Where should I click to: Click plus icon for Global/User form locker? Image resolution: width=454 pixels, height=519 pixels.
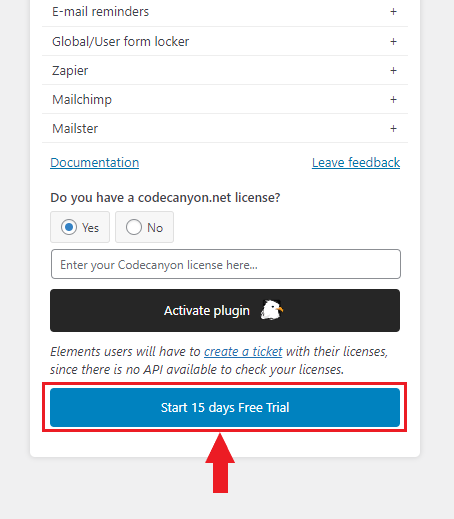point(393,41)
